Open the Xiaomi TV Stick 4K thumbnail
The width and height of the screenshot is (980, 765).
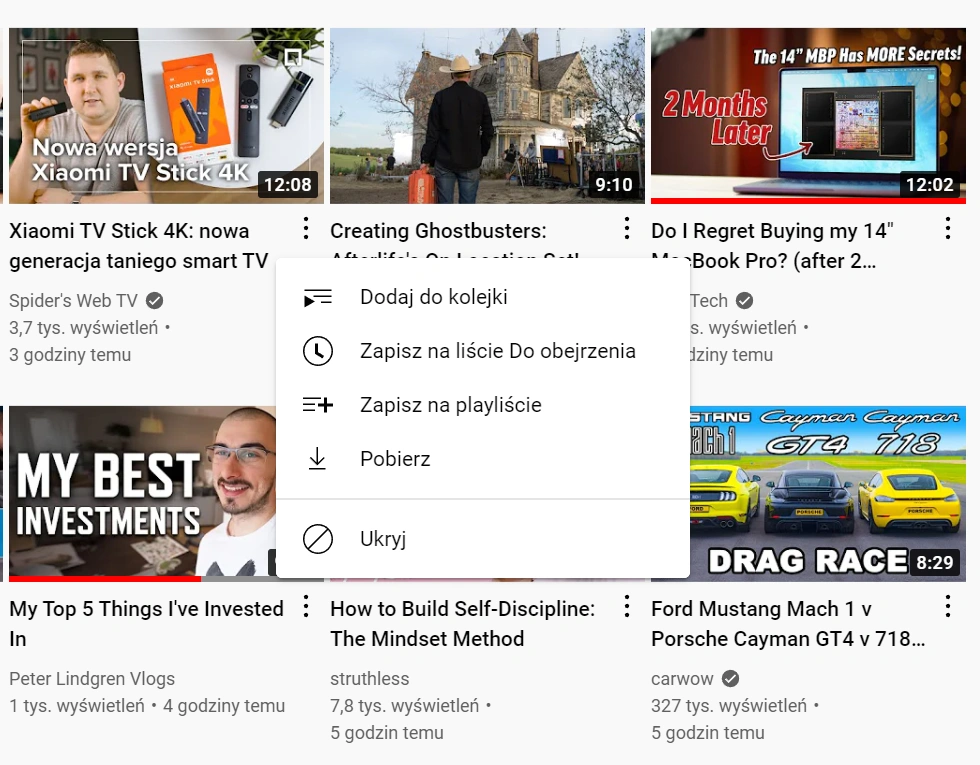click(x=166, y=116)
